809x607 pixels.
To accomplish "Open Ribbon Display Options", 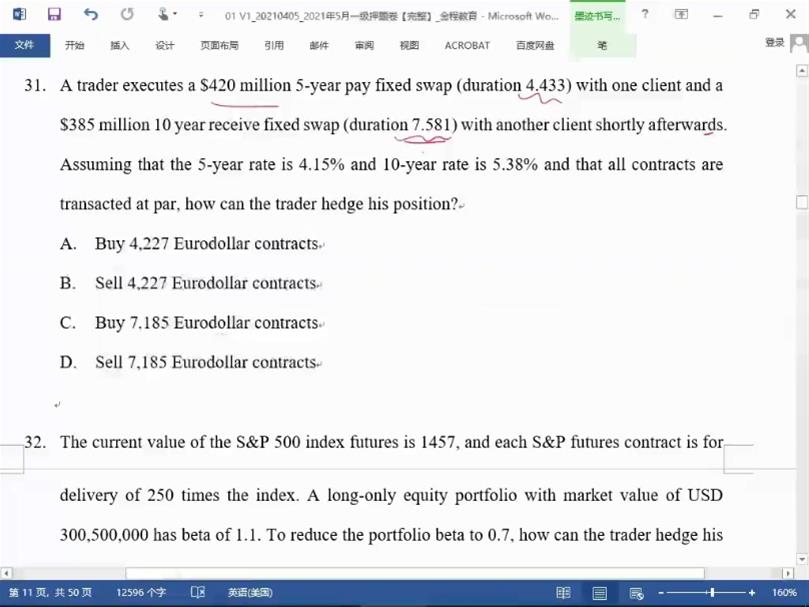I will click(x=681, y=14).
